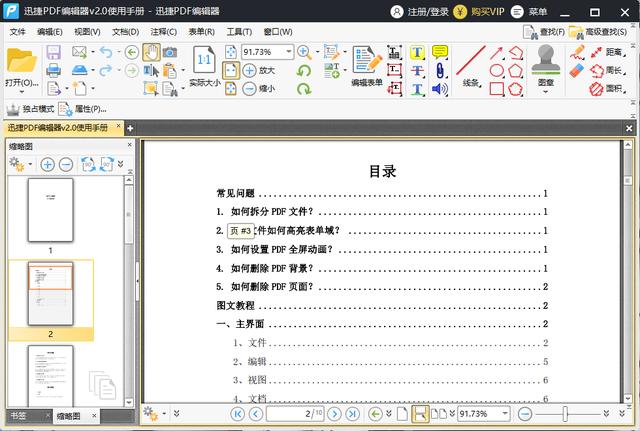Viewport: 640px width, 431px height.
Task: Open the 属性(P) properties button
Action: (x=82, y=109)
